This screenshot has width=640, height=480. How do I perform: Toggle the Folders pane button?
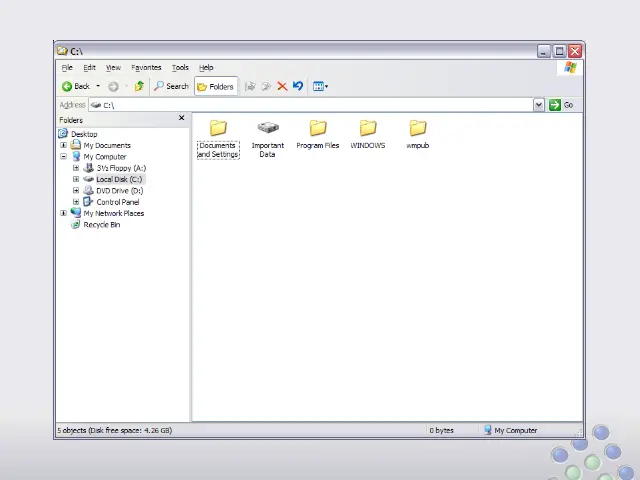pos(215,86)
